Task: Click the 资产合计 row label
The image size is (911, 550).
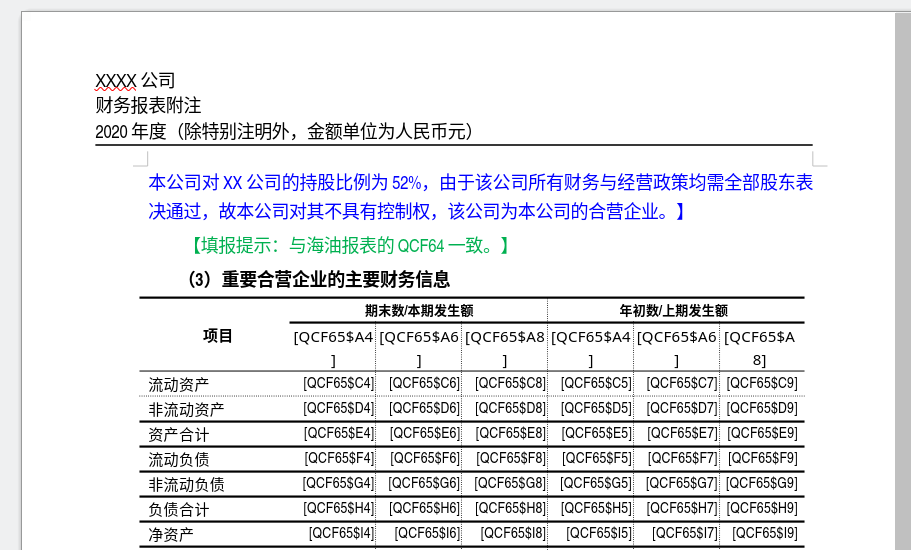Action: pos(179,434)
